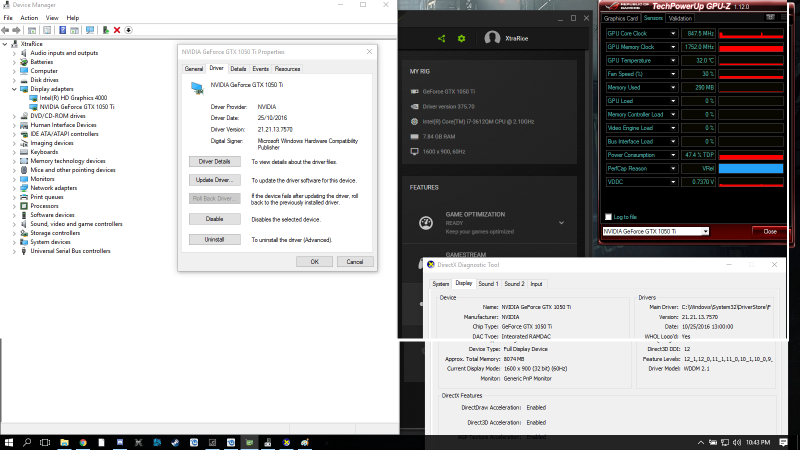
Task: Click the Disable button in Properties
Action: pyautogui.click(x=215, y=218)
